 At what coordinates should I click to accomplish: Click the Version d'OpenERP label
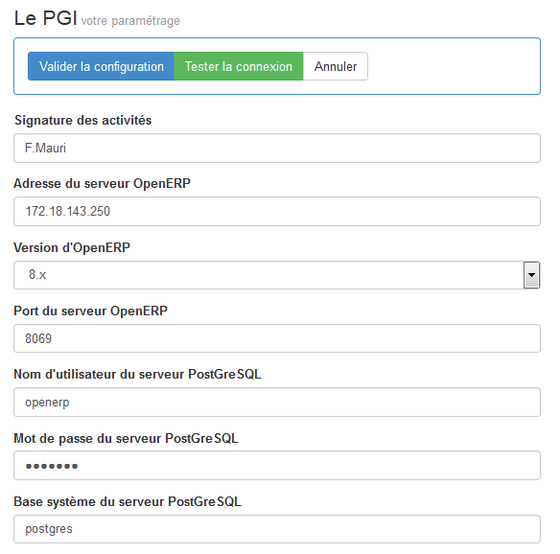pyautogui.click(x=72, y=248)
